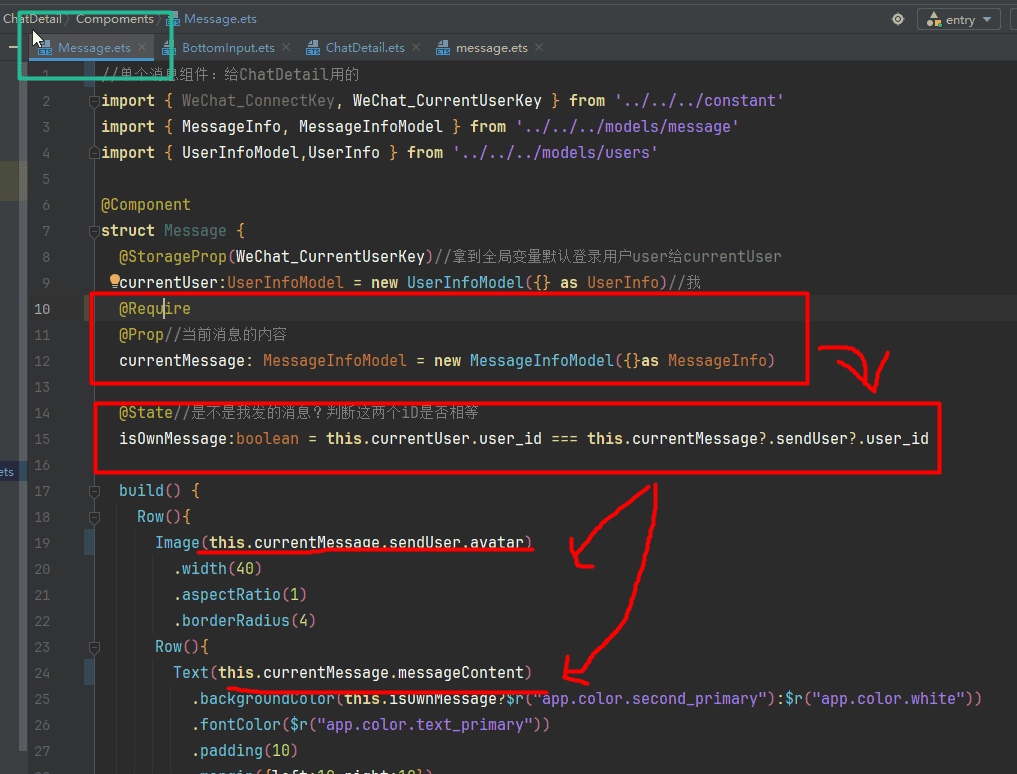The image size is (1017, 774).
Task: Close the BottomInput.ets tab
Action: pos(286,48)
